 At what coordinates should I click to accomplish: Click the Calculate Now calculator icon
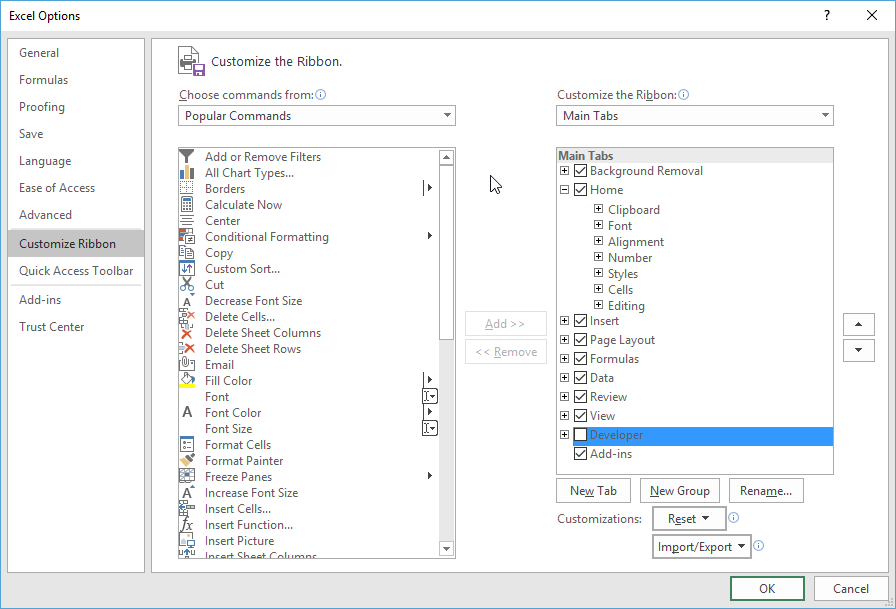click(186, 205)
